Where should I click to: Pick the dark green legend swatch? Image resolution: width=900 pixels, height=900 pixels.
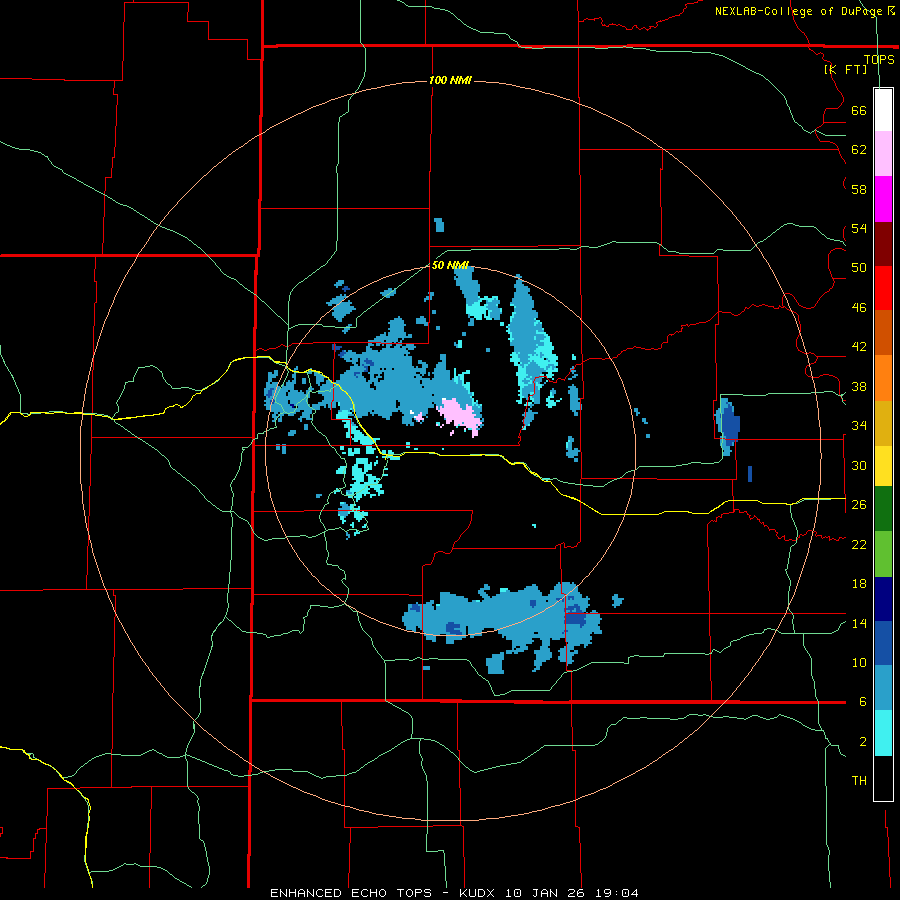(x=883, y=509)
